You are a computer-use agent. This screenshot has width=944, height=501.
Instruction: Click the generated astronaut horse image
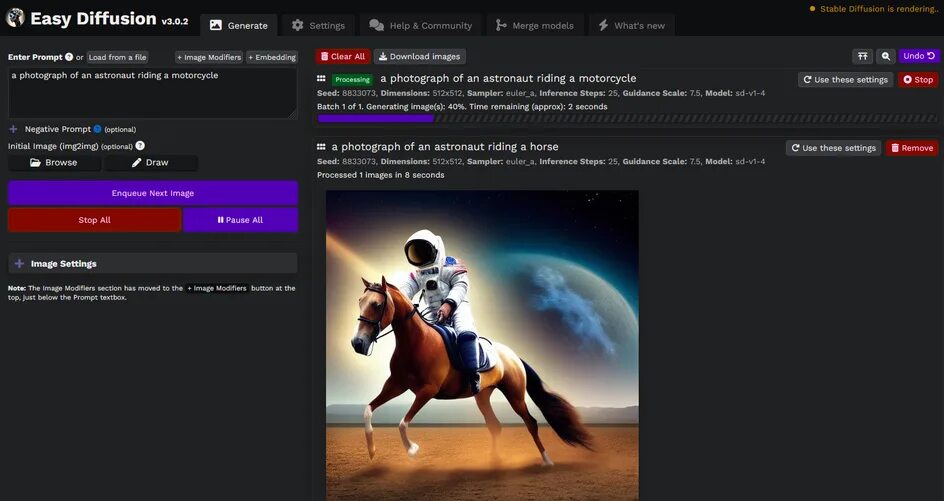click(x=482, y=346)
